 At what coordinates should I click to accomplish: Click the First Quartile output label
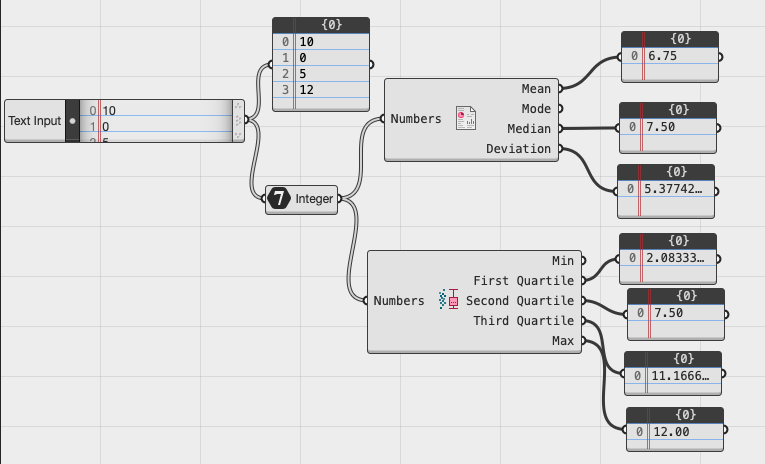pyautogui.click(x=523, y=281)
